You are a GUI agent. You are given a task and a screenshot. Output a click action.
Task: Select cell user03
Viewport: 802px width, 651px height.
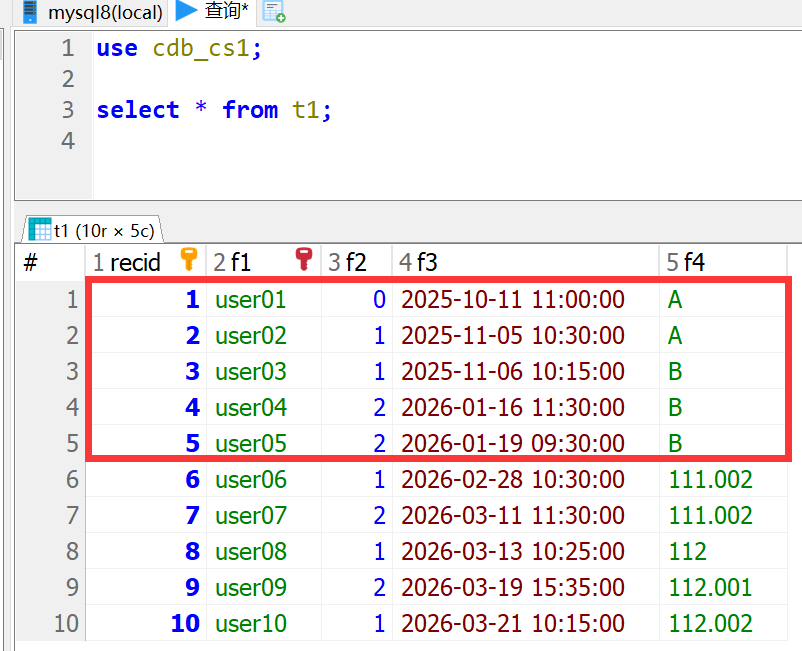pyautogui.click(x=263, y=371)
